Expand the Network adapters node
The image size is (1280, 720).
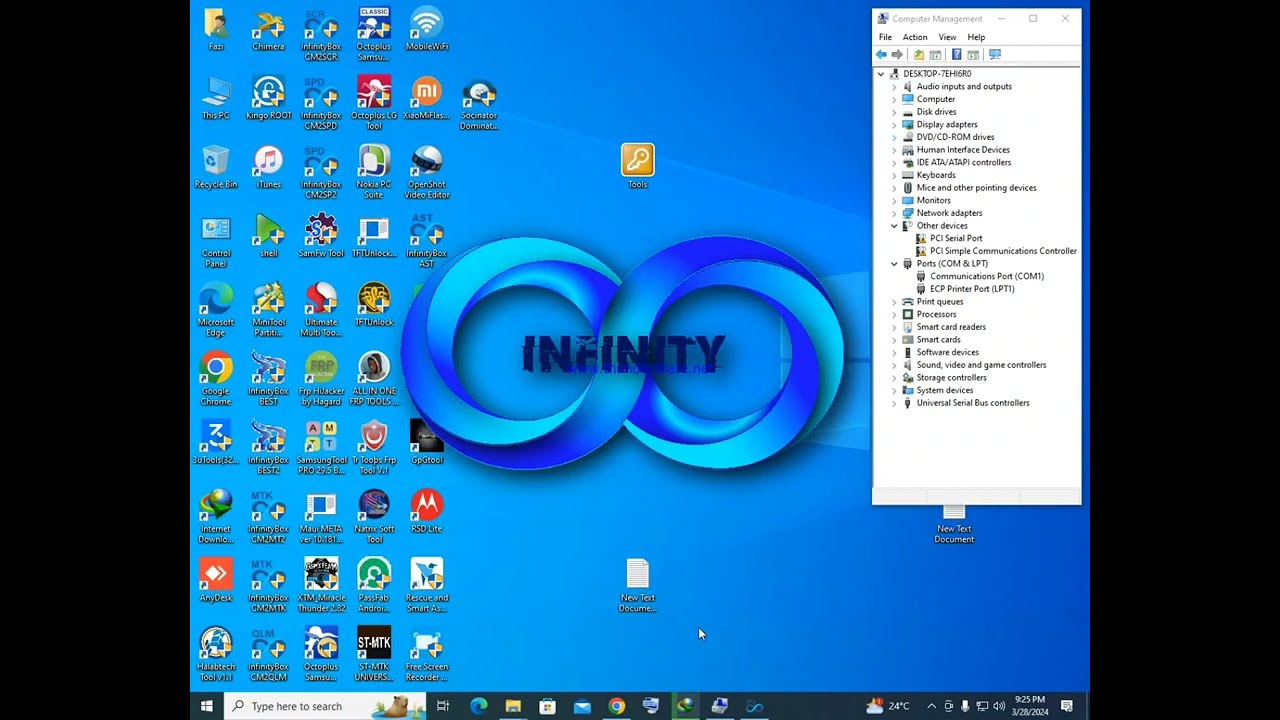pyautogui.click(x=894, y=213)
